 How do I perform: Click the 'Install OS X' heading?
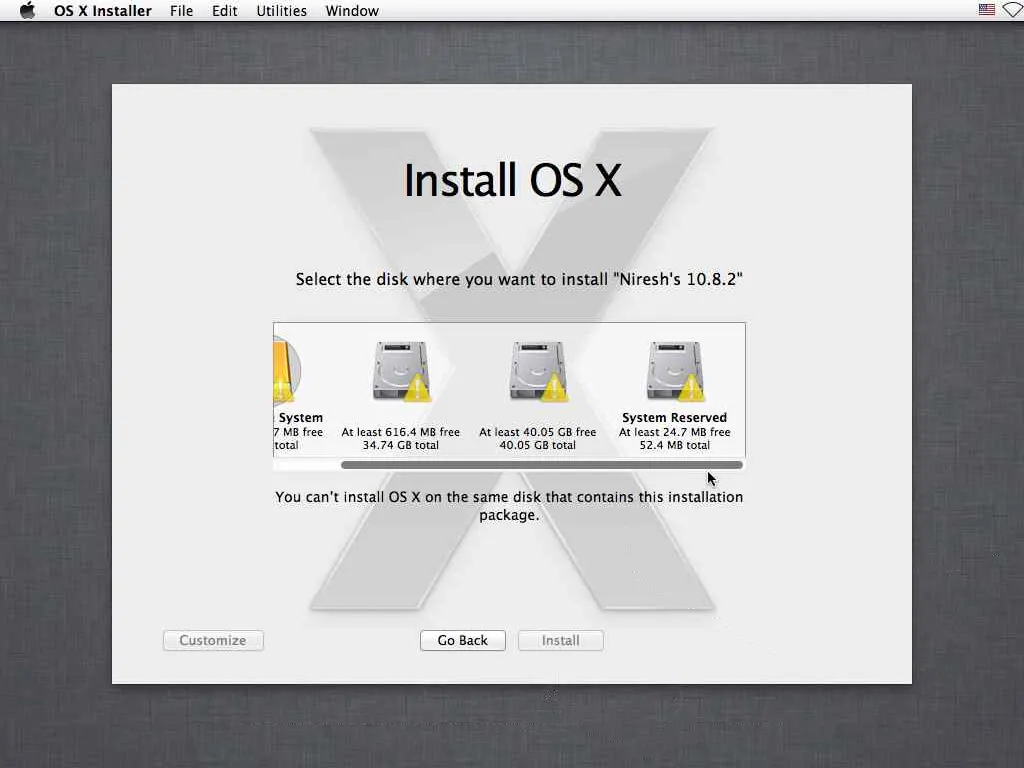[x=513, y=180]
